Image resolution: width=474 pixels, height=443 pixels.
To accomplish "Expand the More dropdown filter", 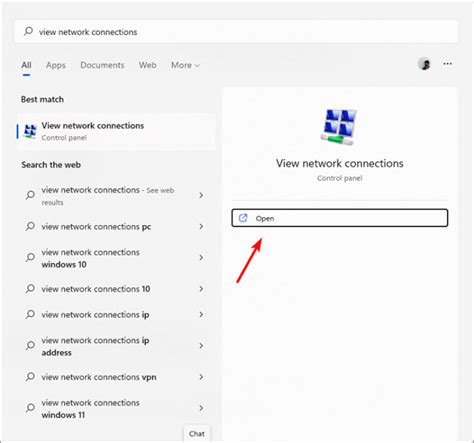I will (x=185, y=65).
